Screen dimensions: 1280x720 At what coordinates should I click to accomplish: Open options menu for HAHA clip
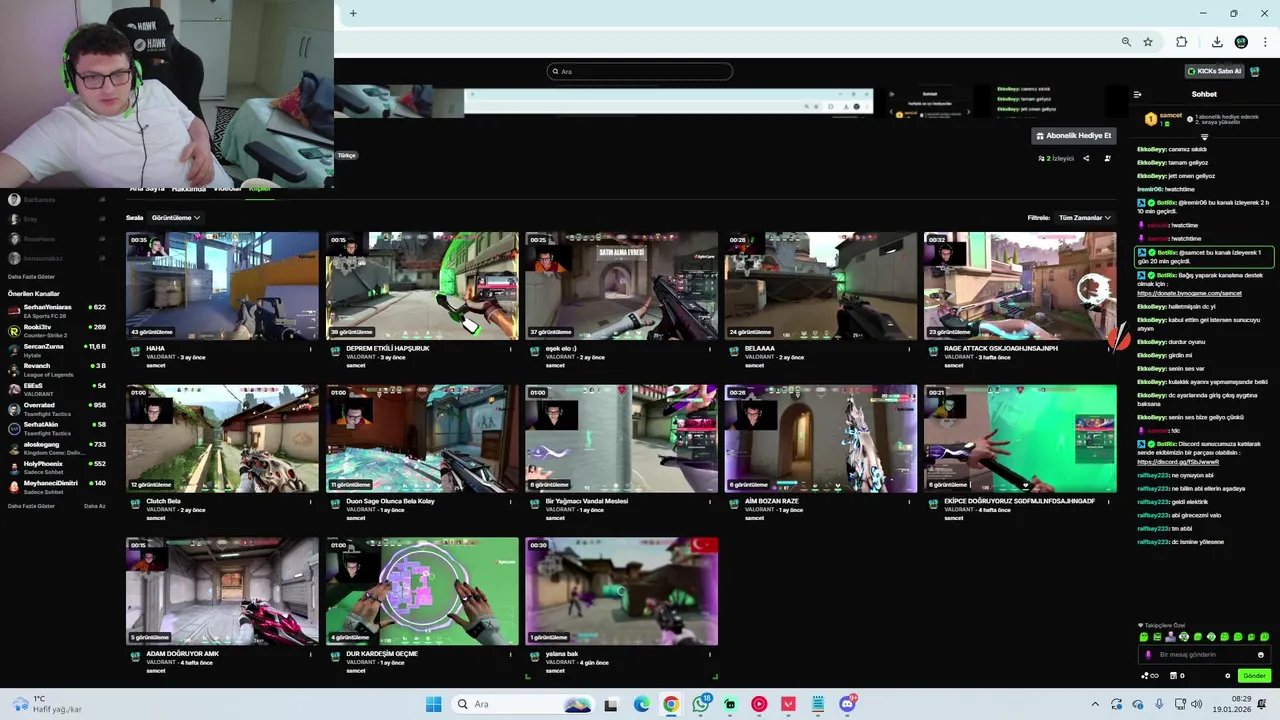click(311, 349)
